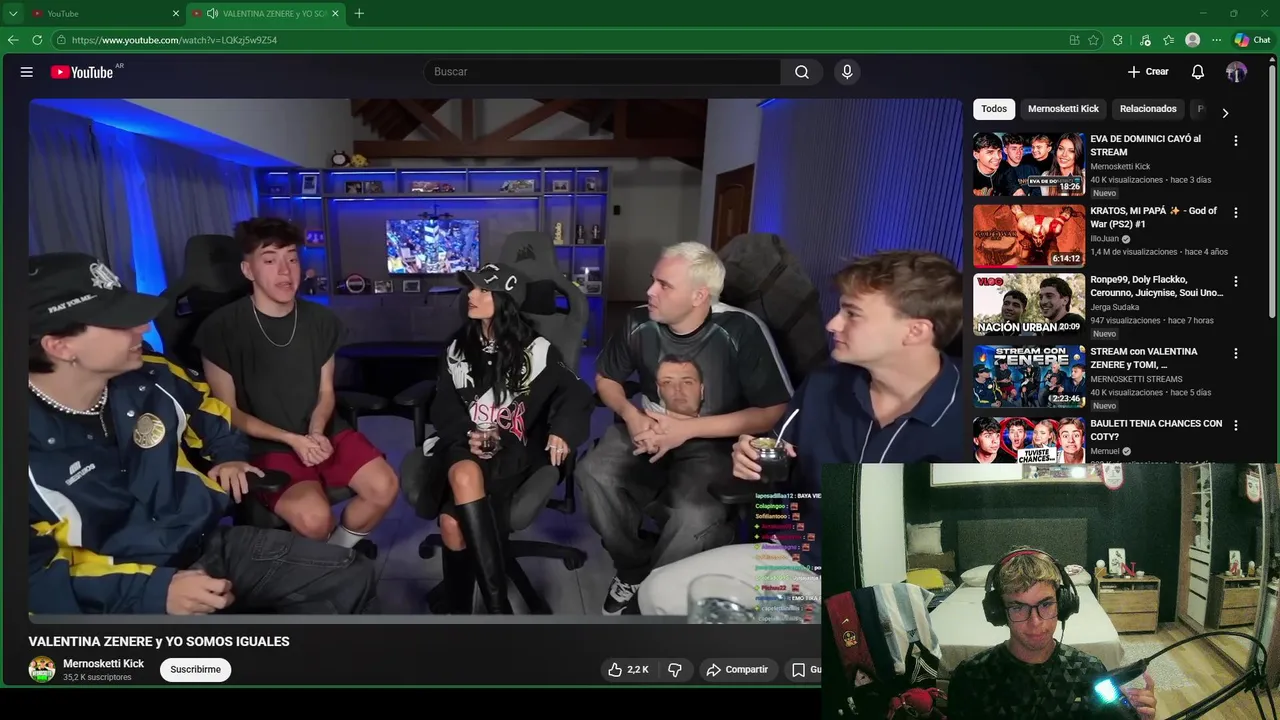Open Mernosketti Kick channel avatar
Viewport: 1280px width, 720px height.
coord(42,669)
